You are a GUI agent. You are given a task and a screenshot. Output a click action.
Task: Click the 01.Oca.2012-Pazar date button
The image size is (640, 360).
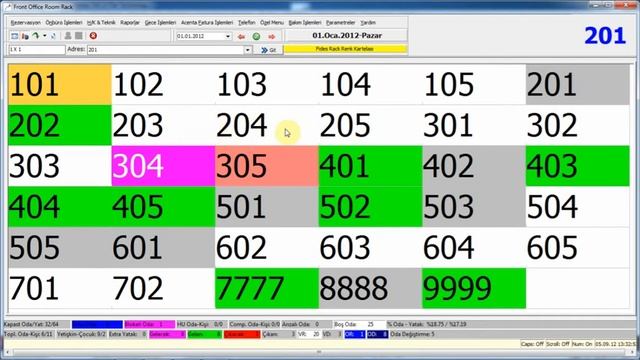(347, 36)
